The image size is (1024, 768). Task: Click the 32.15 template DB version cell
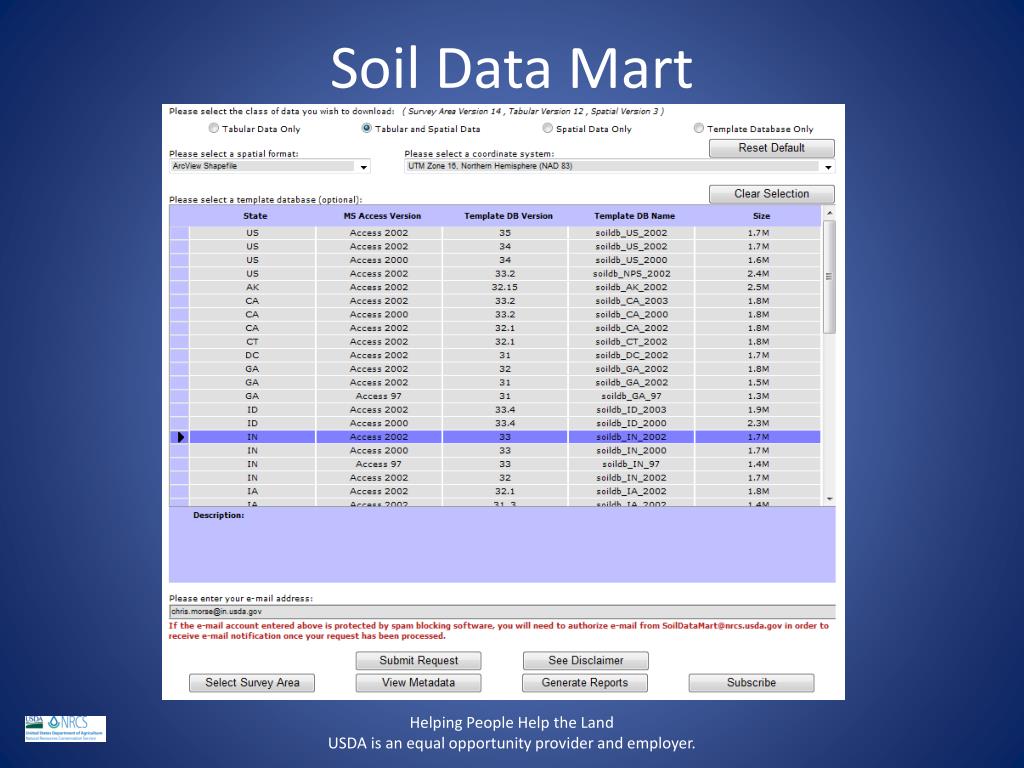tap(505, 287)
